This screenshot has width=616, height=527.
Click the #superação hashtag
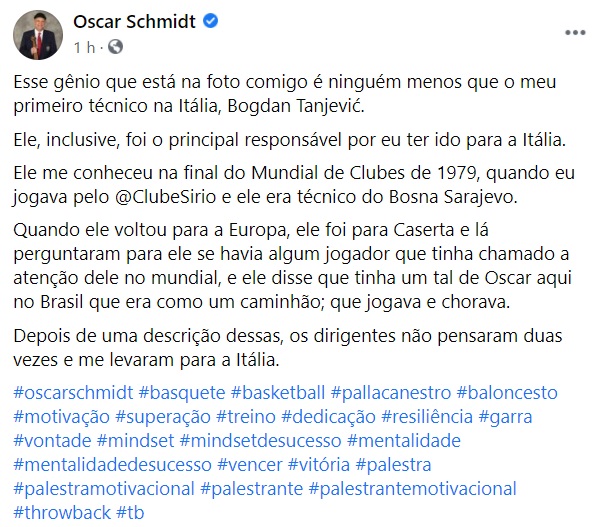coord(163,416)
